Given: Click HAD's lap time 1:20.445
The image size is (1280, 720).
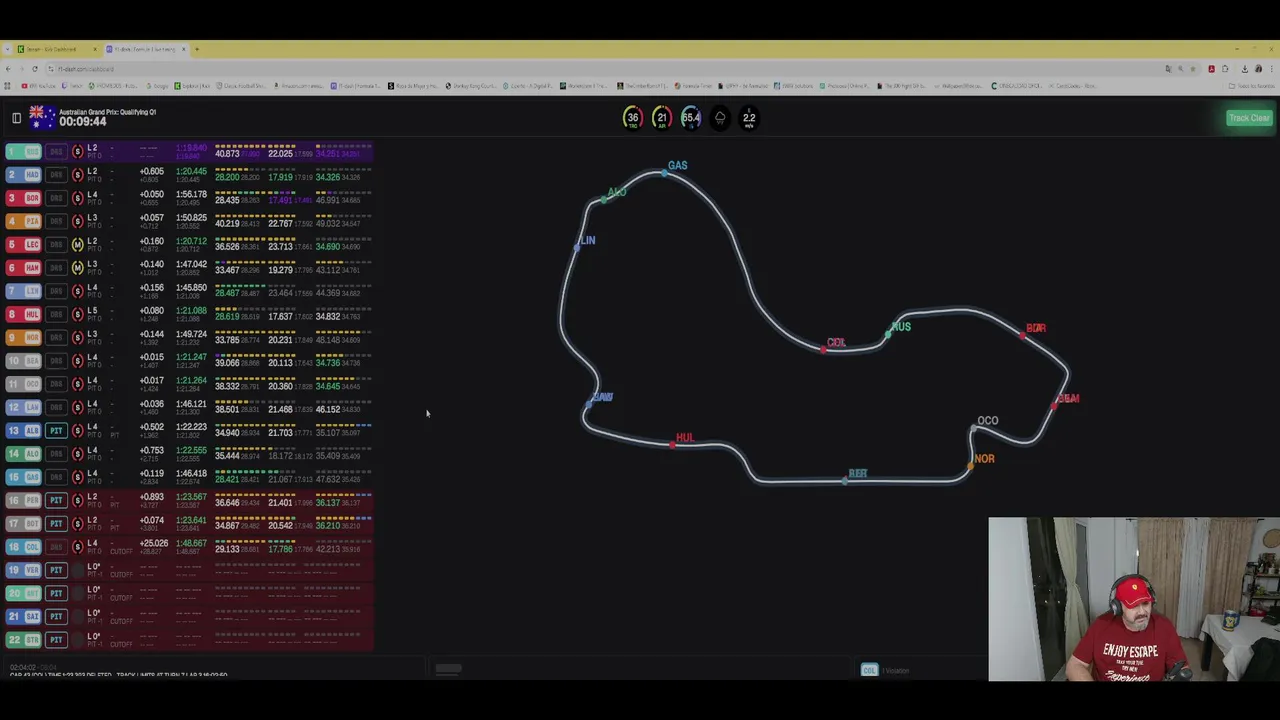Looking at the screenshot, I should pos(191,172).
